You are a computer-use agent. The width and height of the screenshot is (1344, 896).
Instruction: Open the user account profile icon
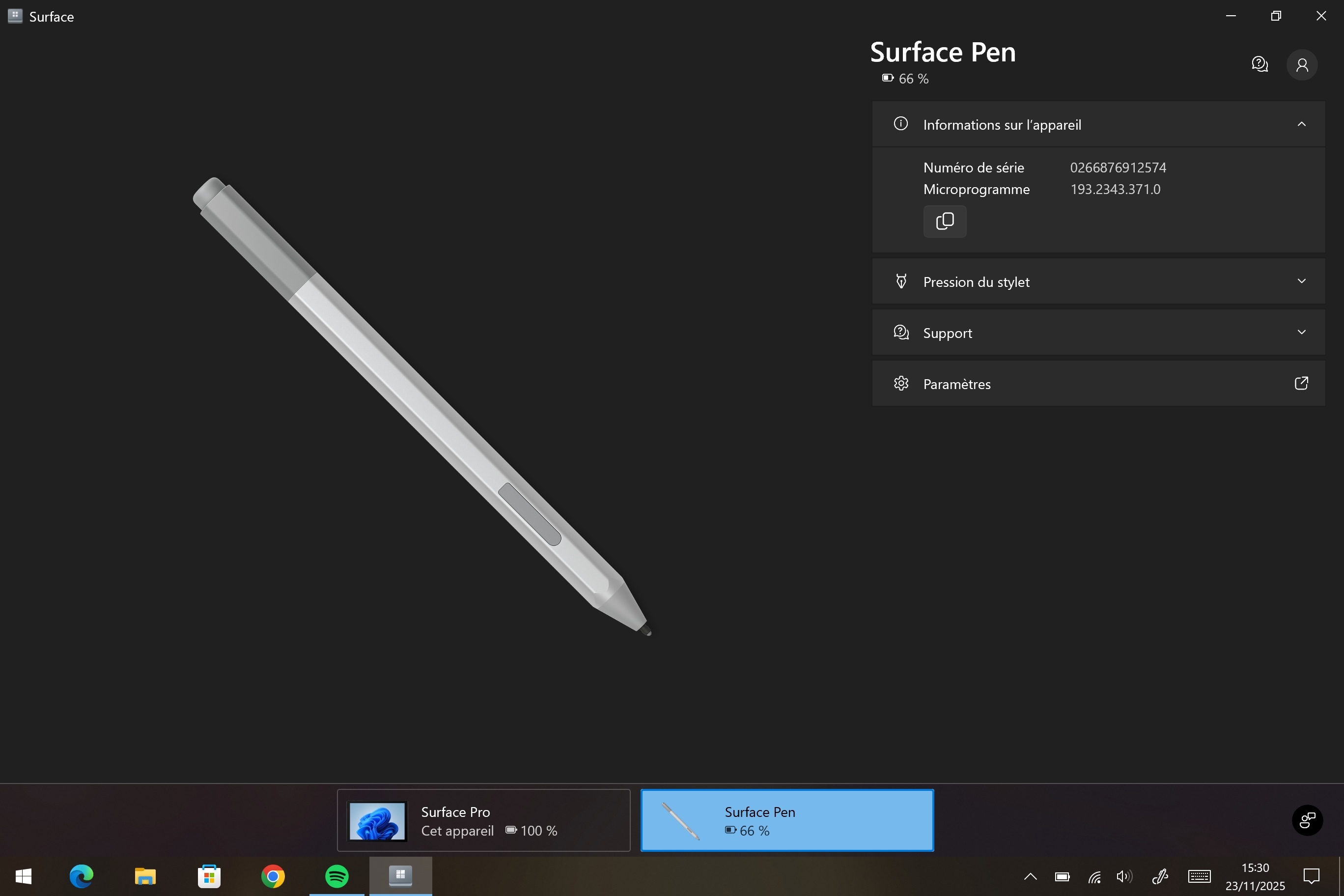click(1302, 64)
